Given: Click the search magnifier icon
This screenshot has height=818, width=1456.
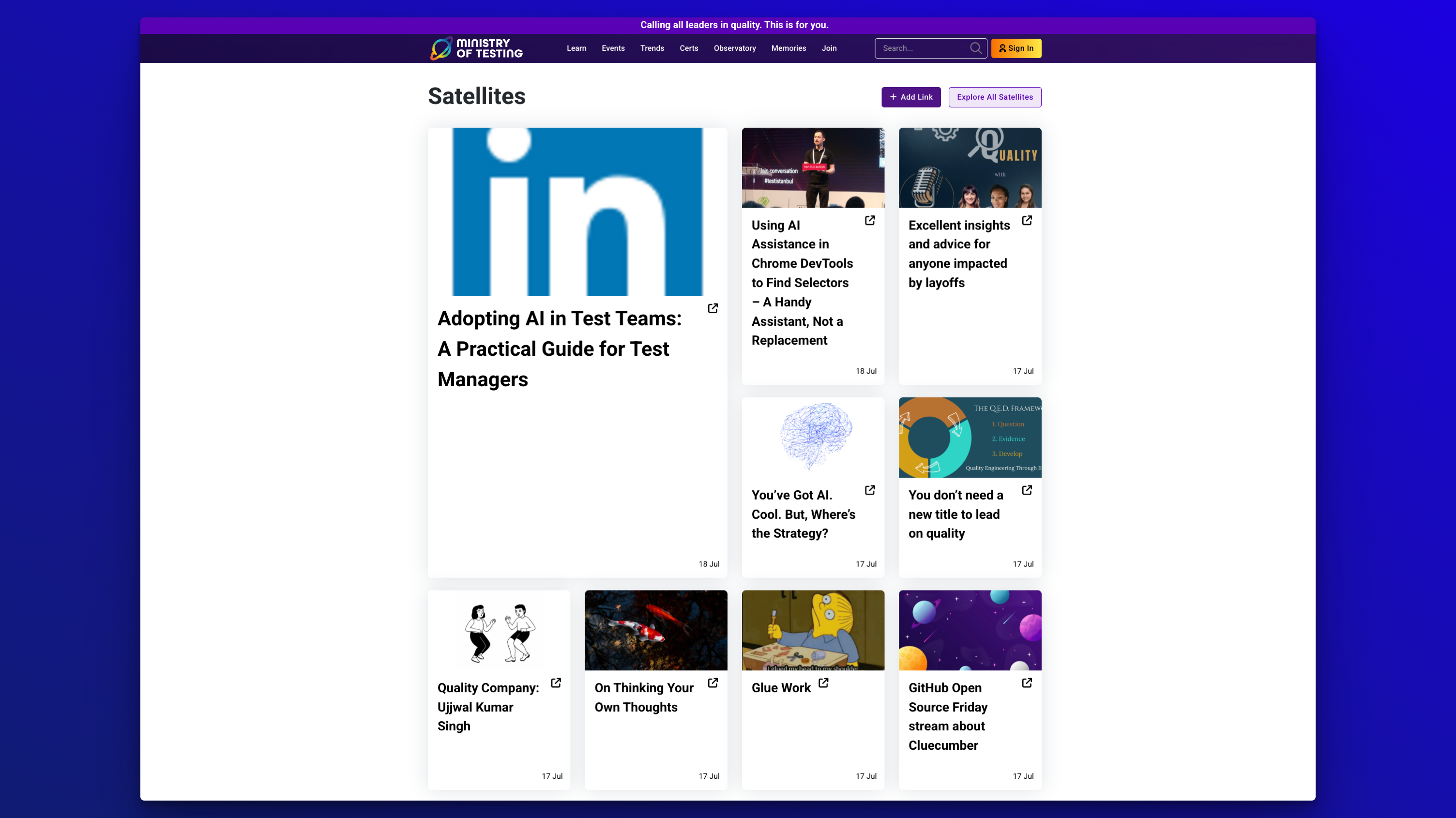Looking at the screenshot, I should tap(975, 48).
